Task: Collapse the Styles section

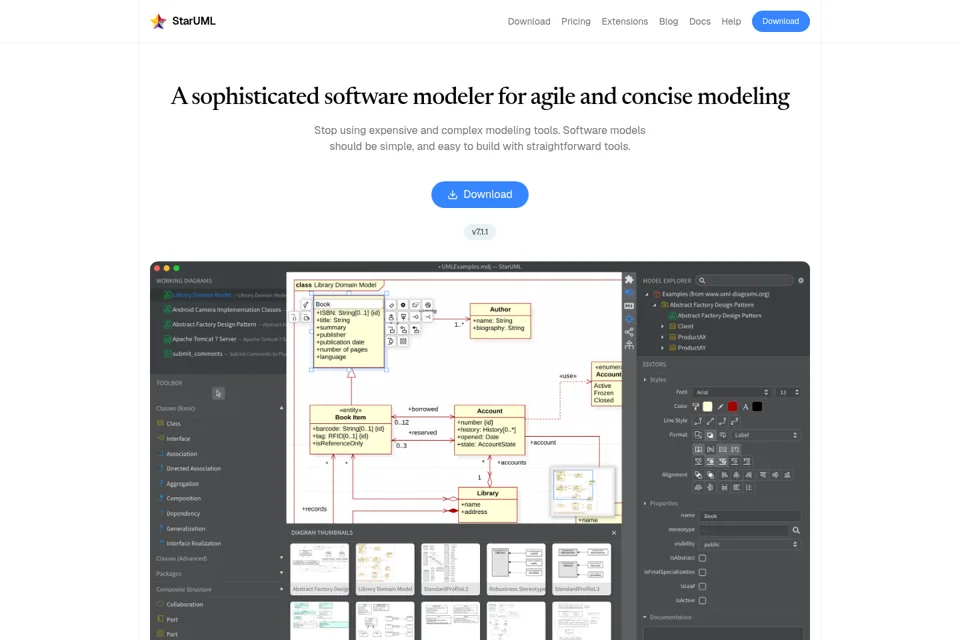Action: point(654,380)
